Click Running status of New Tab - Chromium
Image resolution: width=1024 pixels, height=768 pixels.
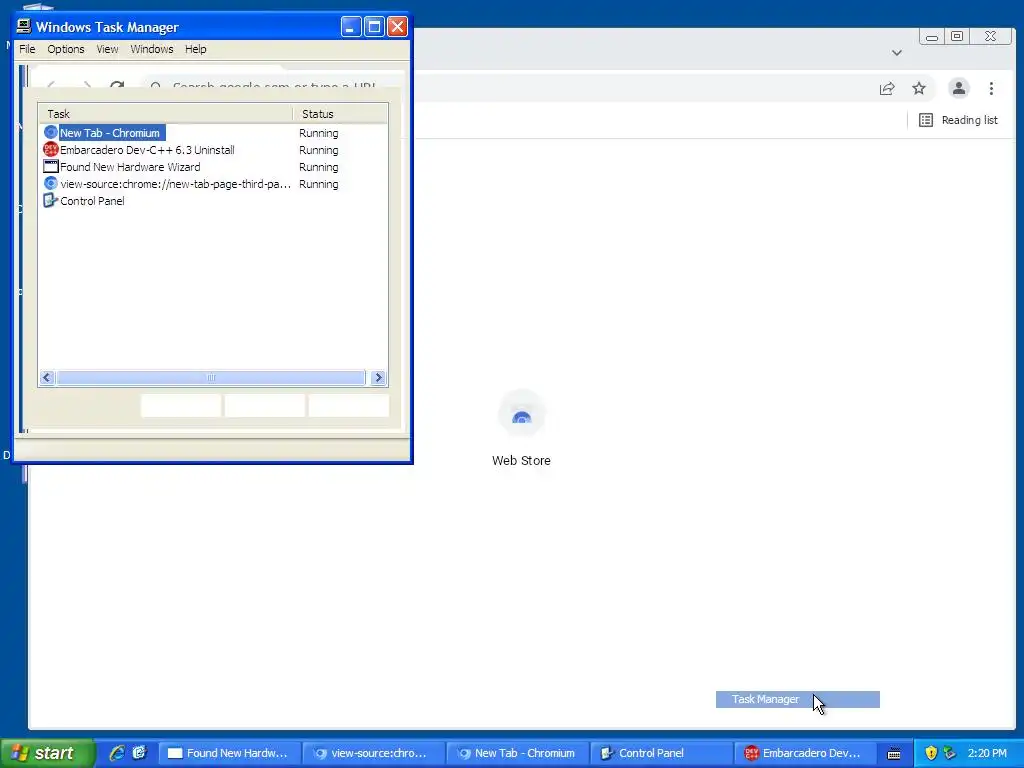(x=319, y=133)
